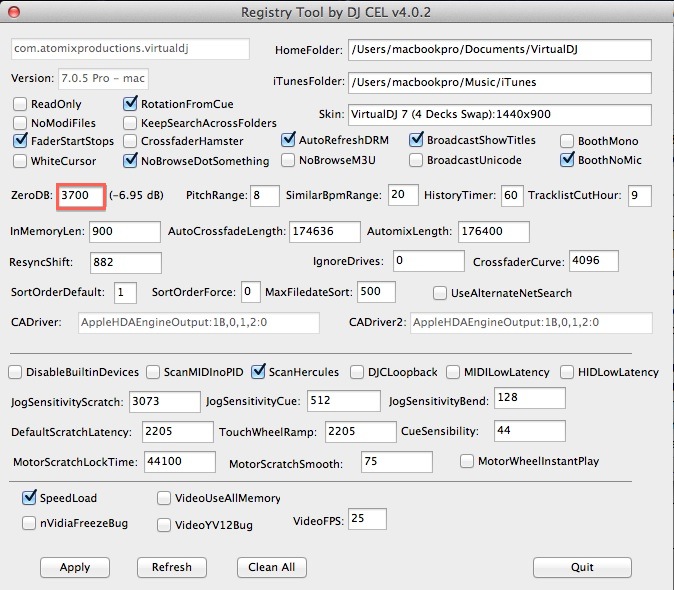Uncheck NoBrowseDotSomething
The image size is (674, 590).
(130, 160)
